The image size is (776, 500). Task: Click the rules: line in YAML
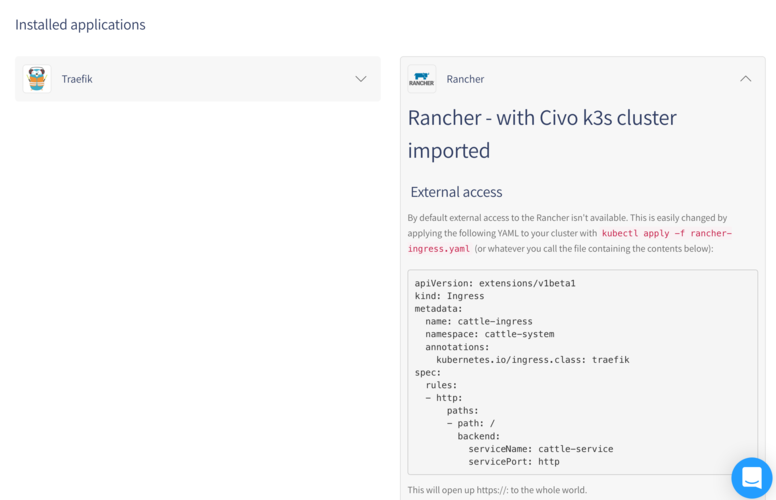[441, 385]
